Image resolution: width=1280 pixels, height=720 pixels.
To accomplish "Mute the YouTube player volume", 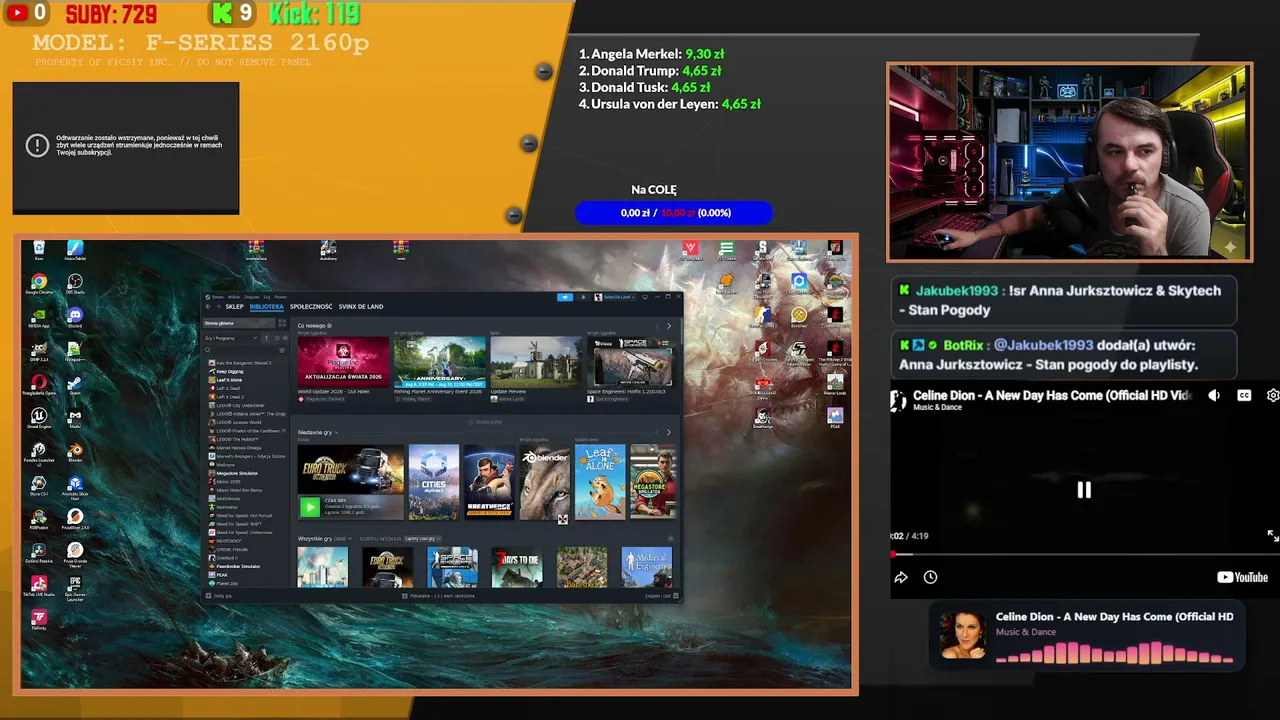I will coord(1214,395).
